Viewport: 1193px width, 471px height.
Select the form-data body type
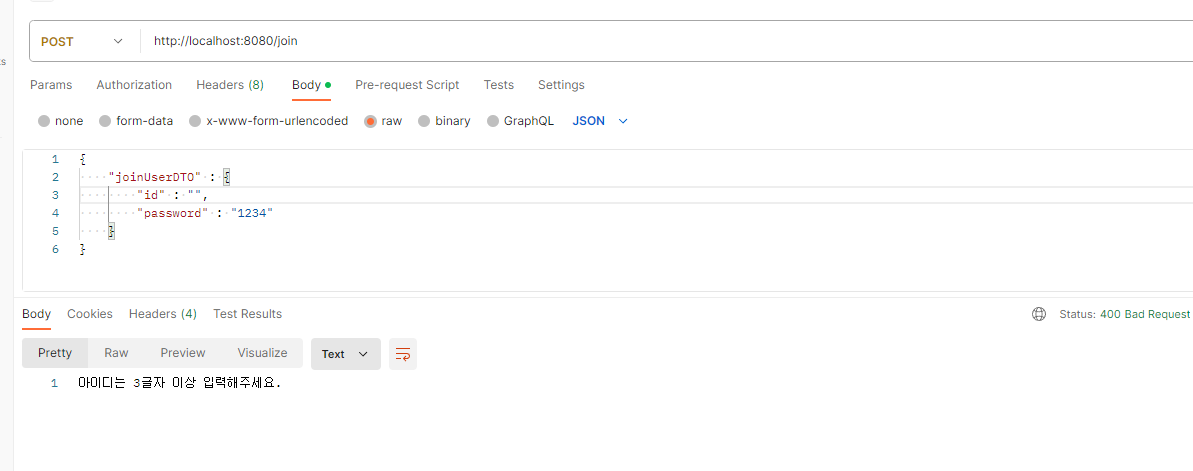click(136, 121)
